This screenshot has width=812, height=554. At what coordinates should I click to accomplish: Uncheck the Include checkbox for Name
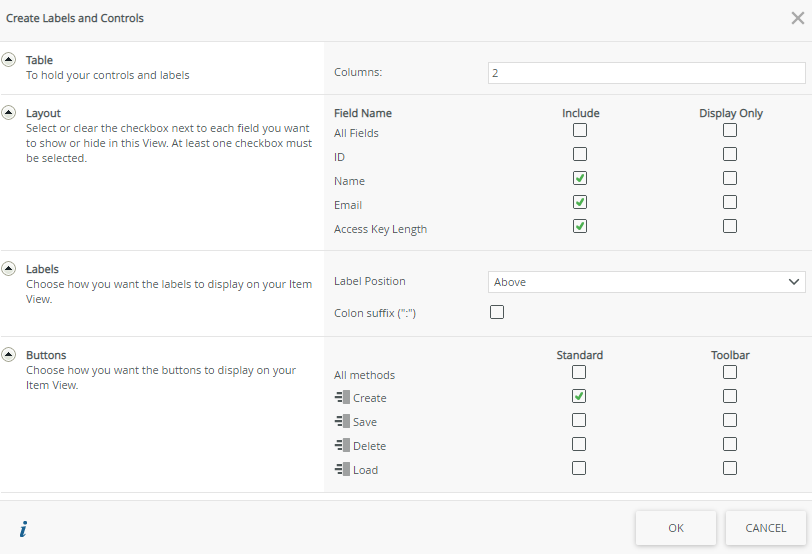pos(580,178)
